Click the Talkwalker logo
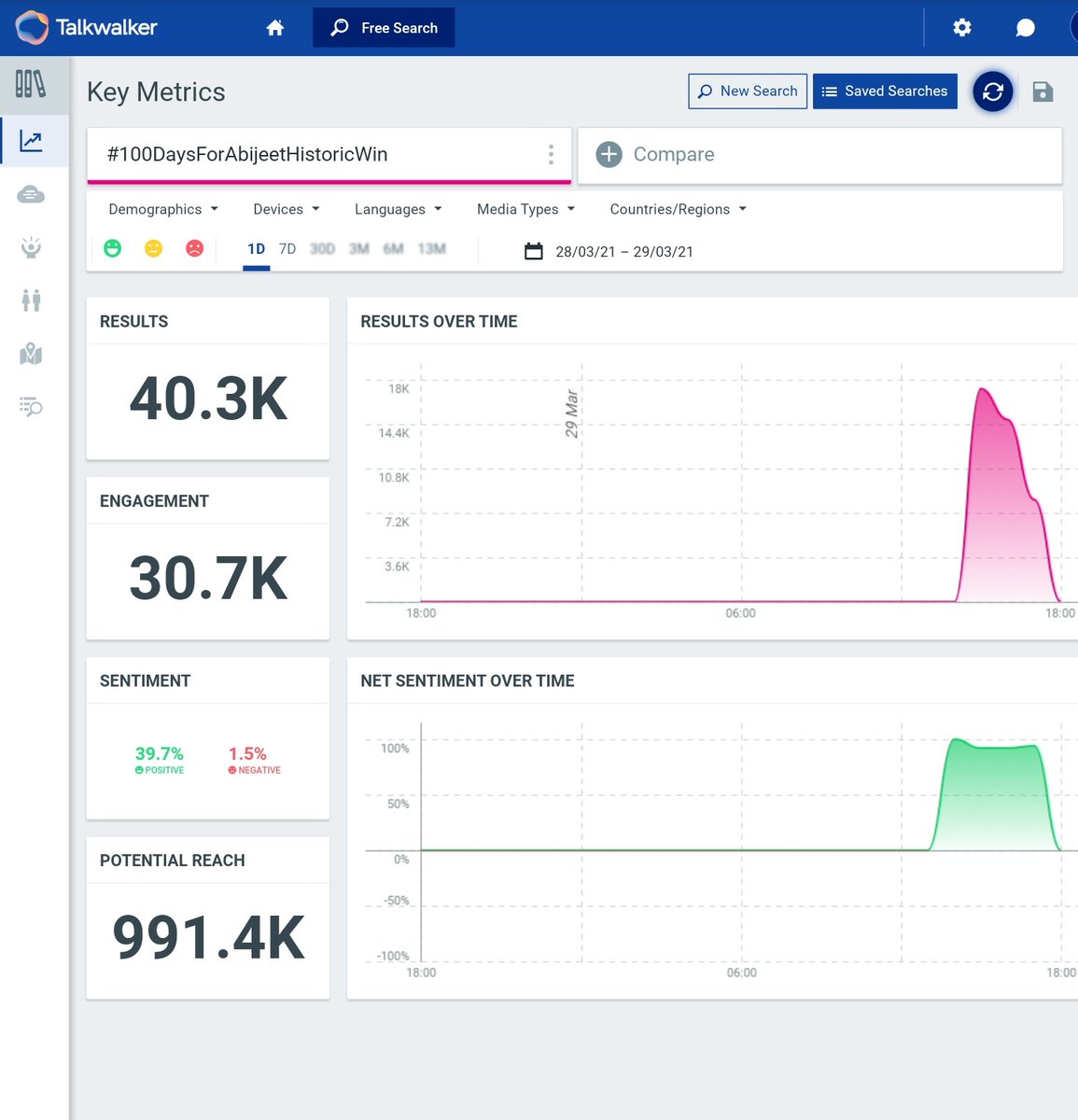 pos(87,27)
